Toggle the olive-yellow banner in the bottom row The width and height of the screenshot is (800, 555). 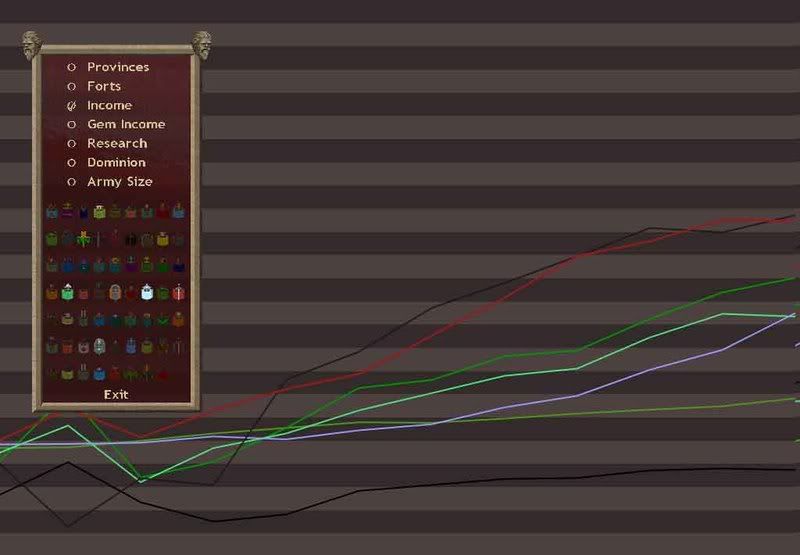tap(67, 375)
